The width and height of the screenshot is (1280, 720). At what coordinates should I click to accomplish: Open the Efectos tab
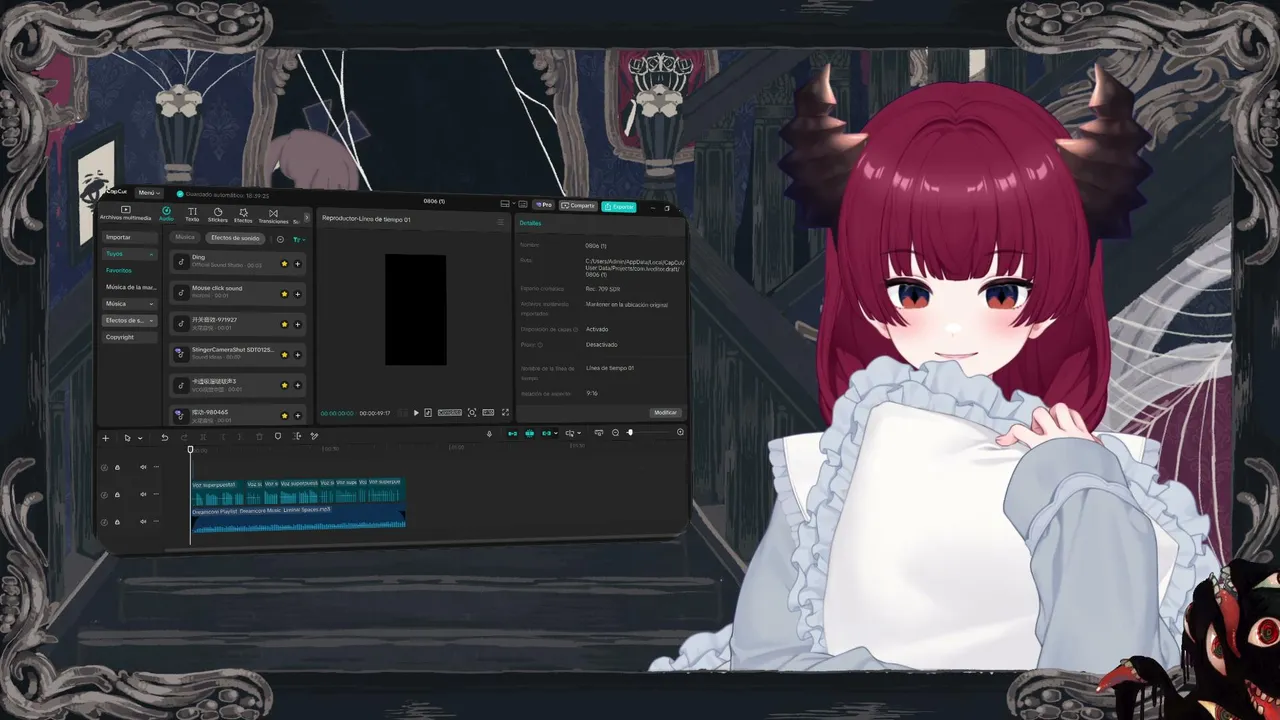tap(243, 216)
